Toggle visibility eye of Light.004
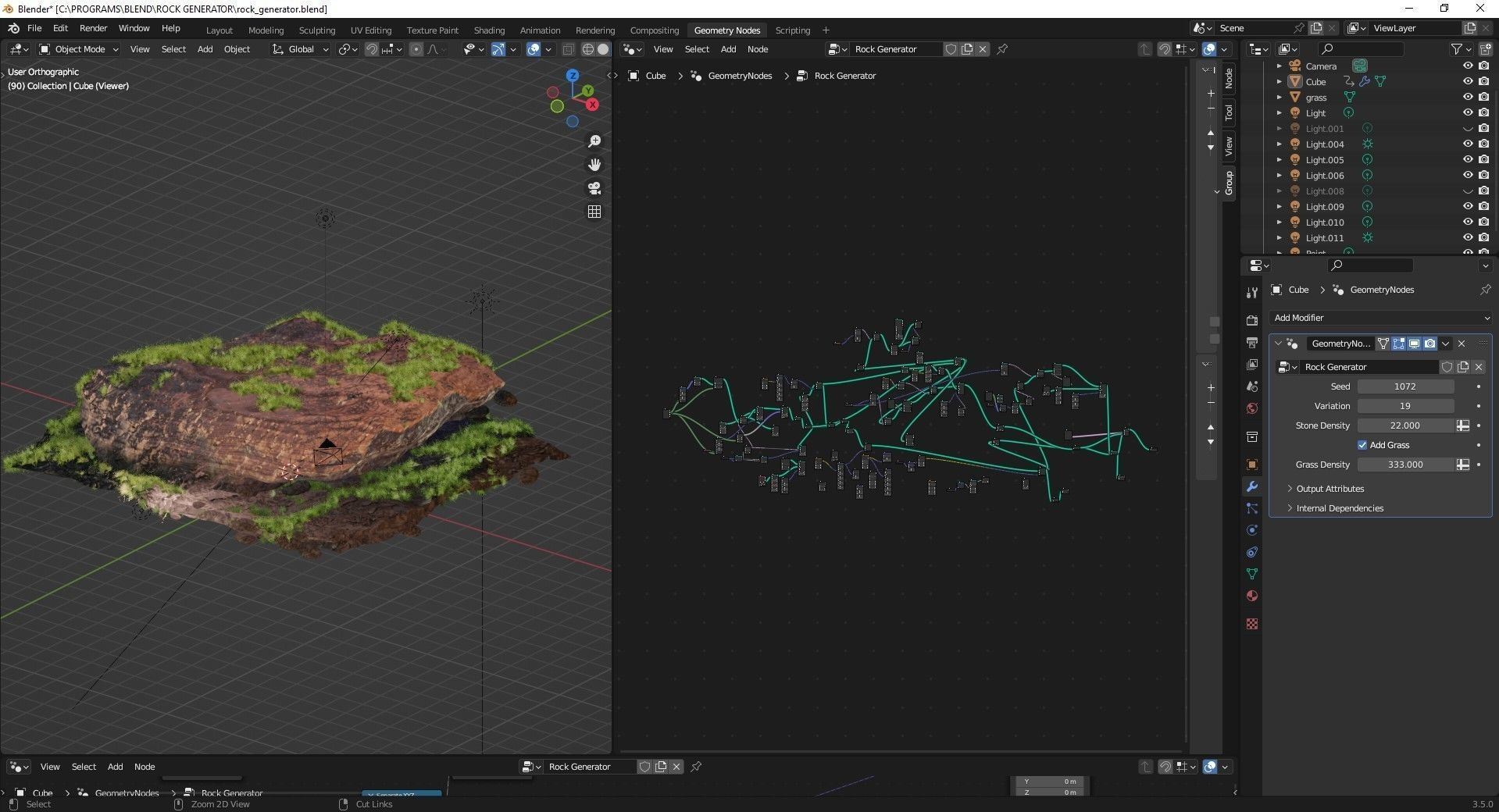 [1468, 144]
